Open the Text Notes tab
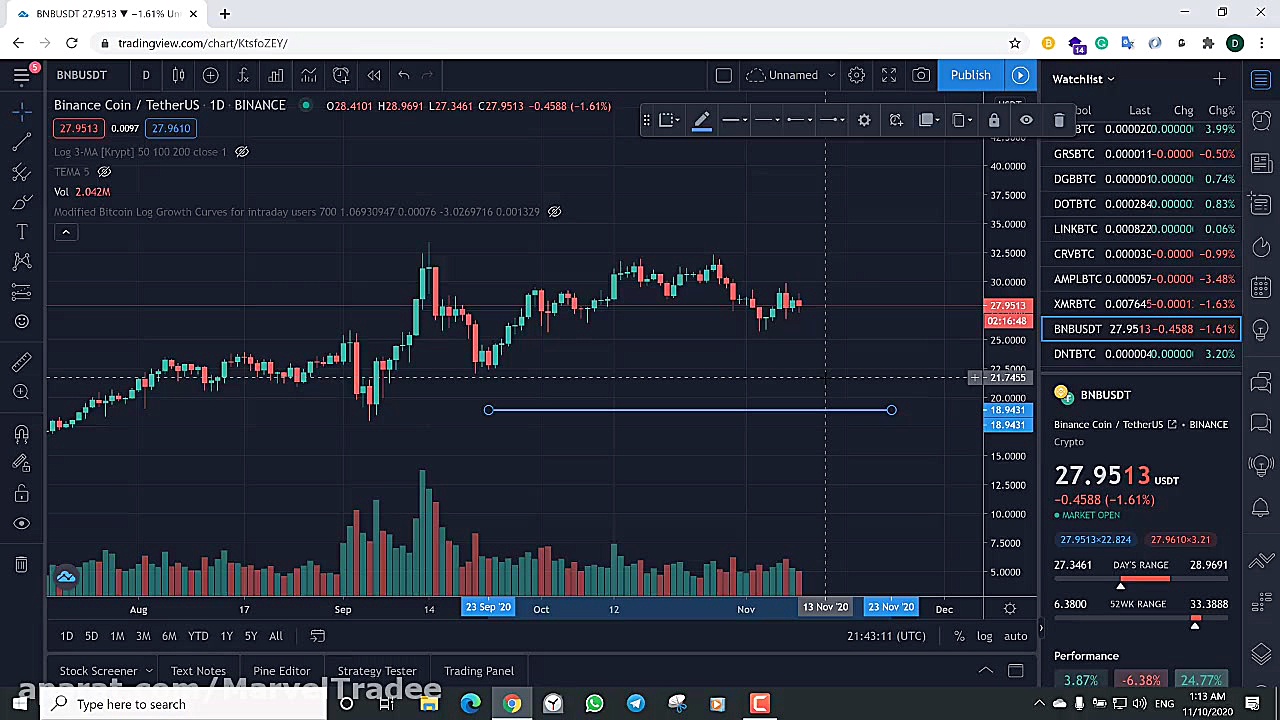Viewport: 1280px width, 720px height. [x=198, y=671]
